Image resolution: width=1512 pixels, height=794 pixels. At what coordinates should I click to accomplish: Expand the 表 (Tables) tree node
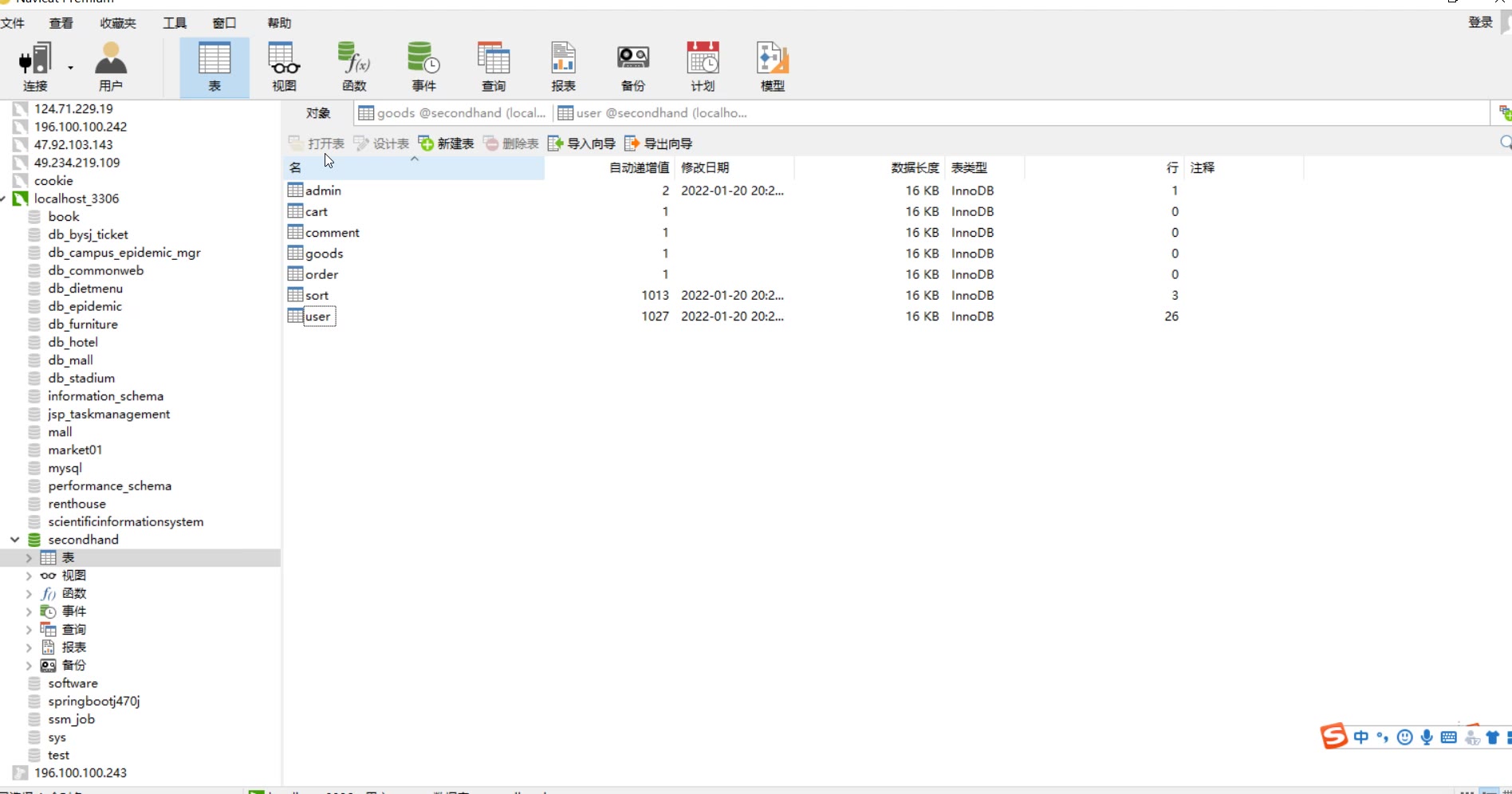[x=29, y=558]
